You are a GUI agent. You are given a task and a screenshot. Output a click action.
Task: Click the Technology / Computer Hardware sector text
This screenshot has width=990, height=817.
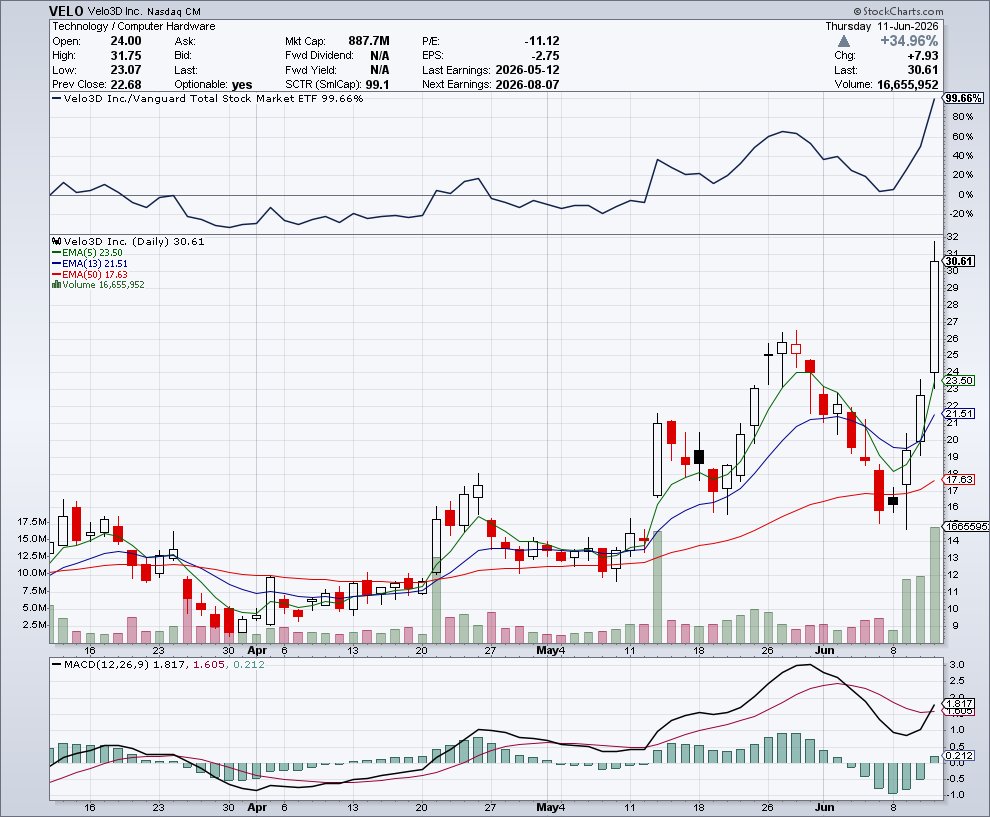click(134, 27)
